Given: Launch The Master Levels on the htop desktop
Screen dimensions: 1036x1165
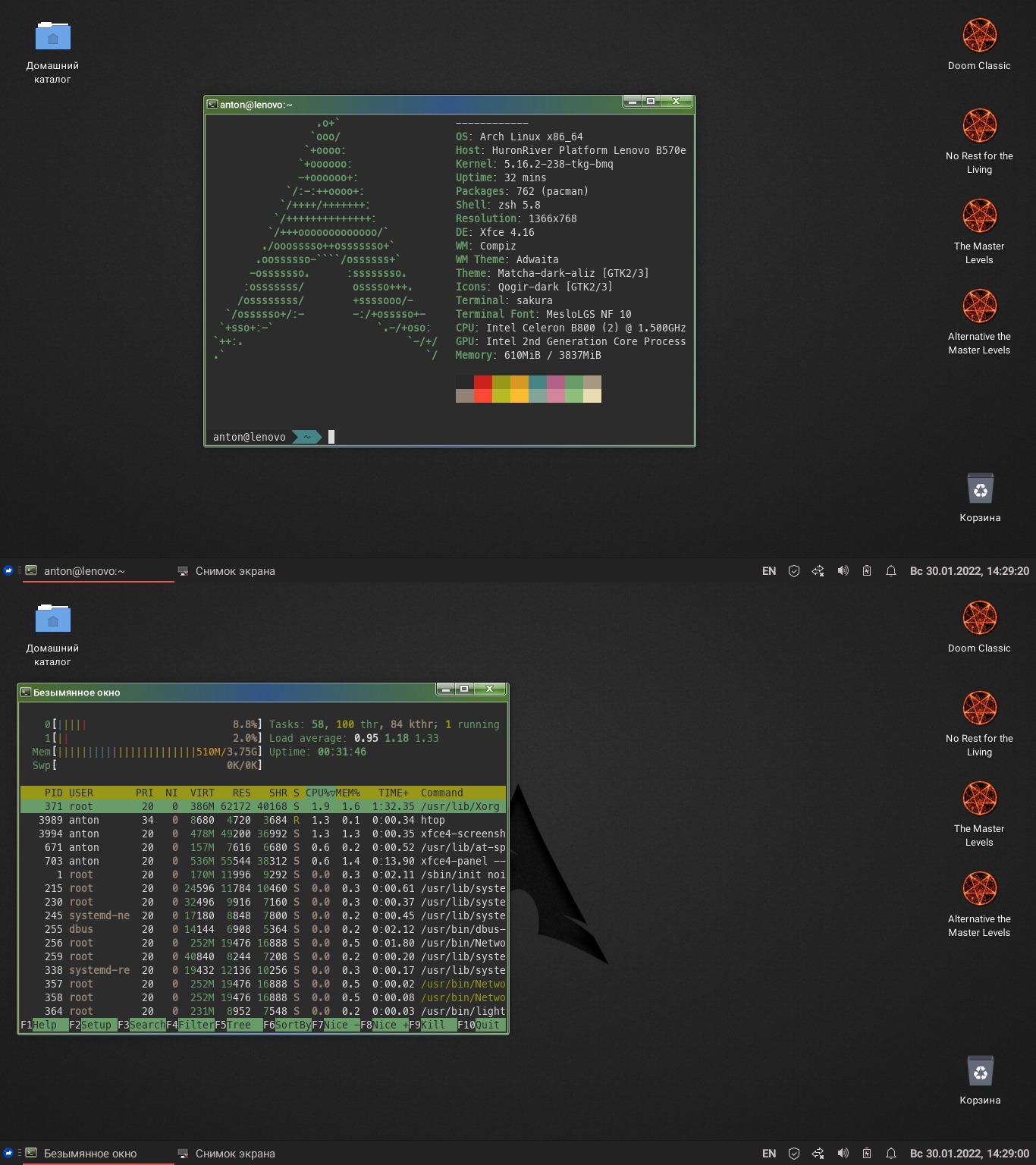Looking at the screenshot, I should 979,814.
